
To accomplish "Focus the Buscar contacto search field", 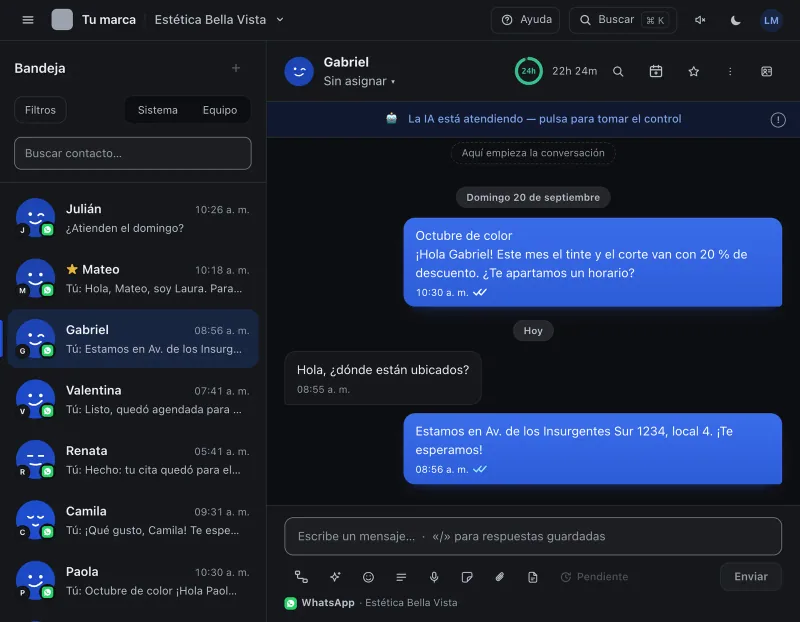I will tap(133, 153).
